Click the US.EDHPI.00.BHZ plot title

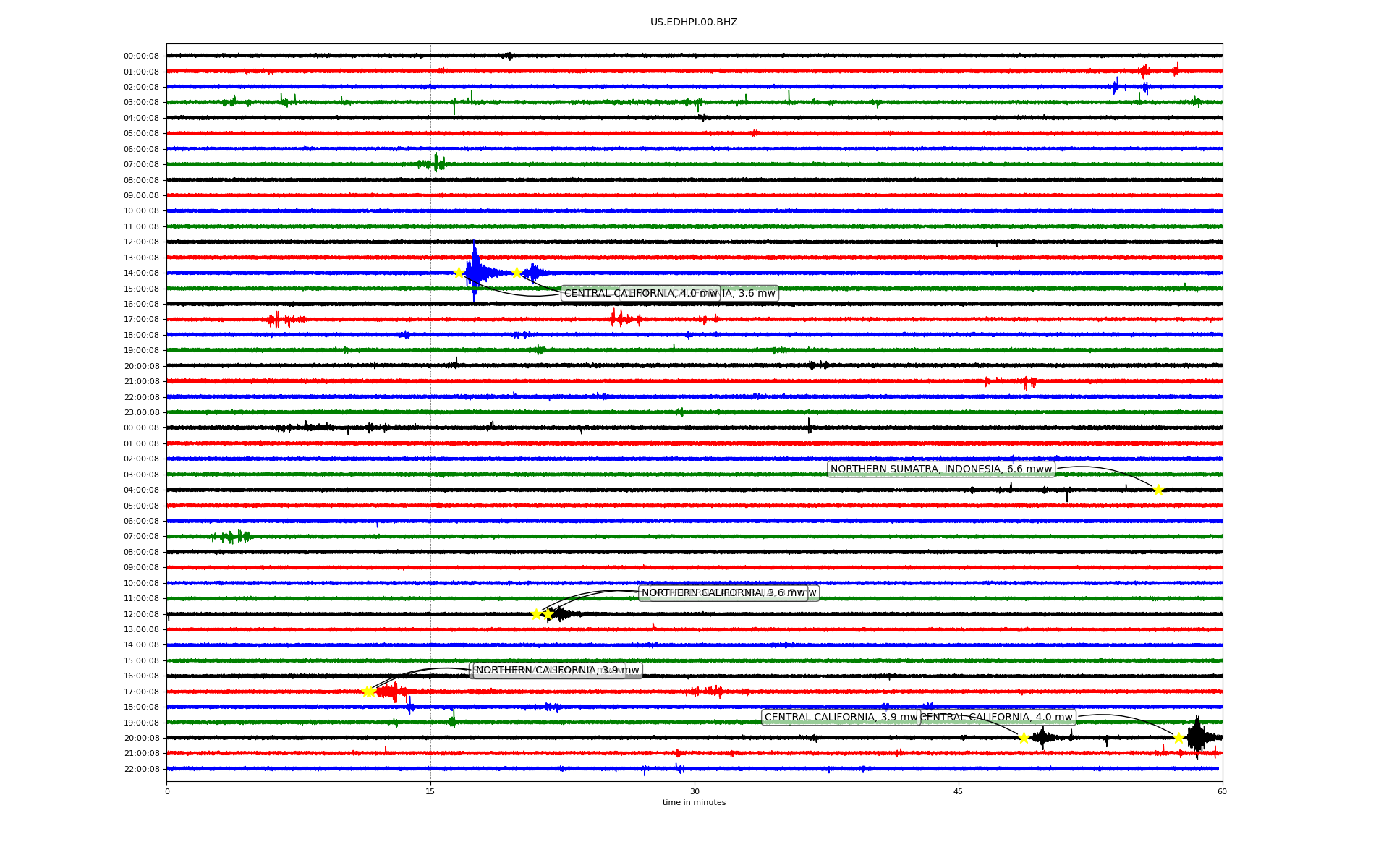pos(694,22)
